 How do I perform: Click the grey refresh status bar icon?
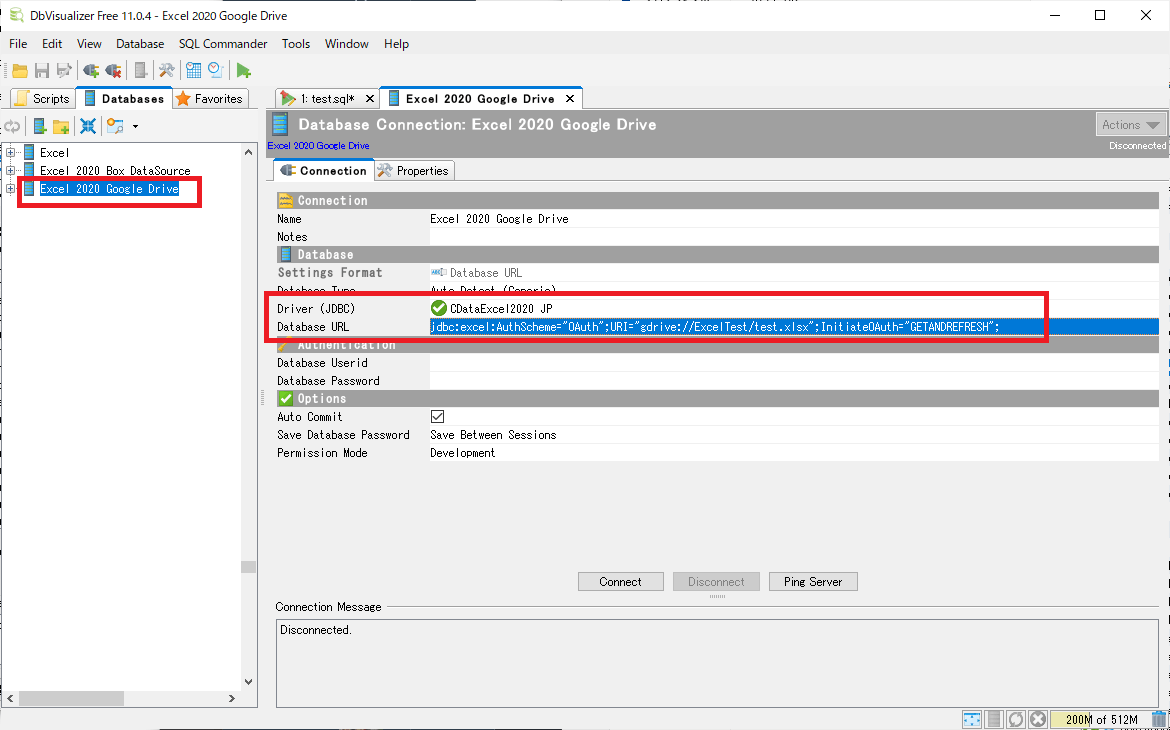(x=1016, y=720)
